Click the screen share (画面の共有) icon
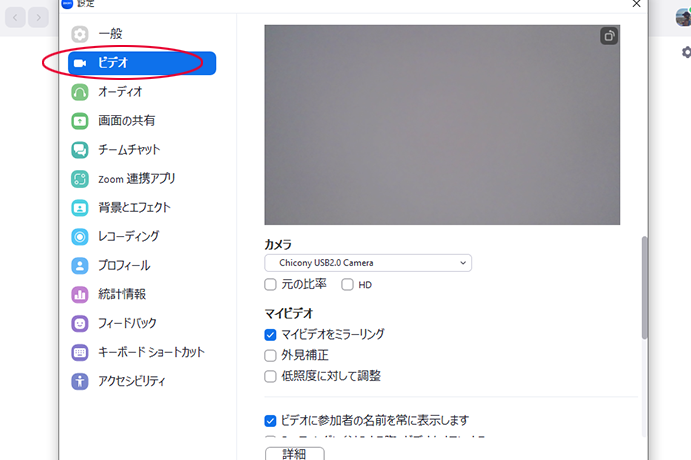The height and width of the screenshot is (460, 691). click(80, 121)
